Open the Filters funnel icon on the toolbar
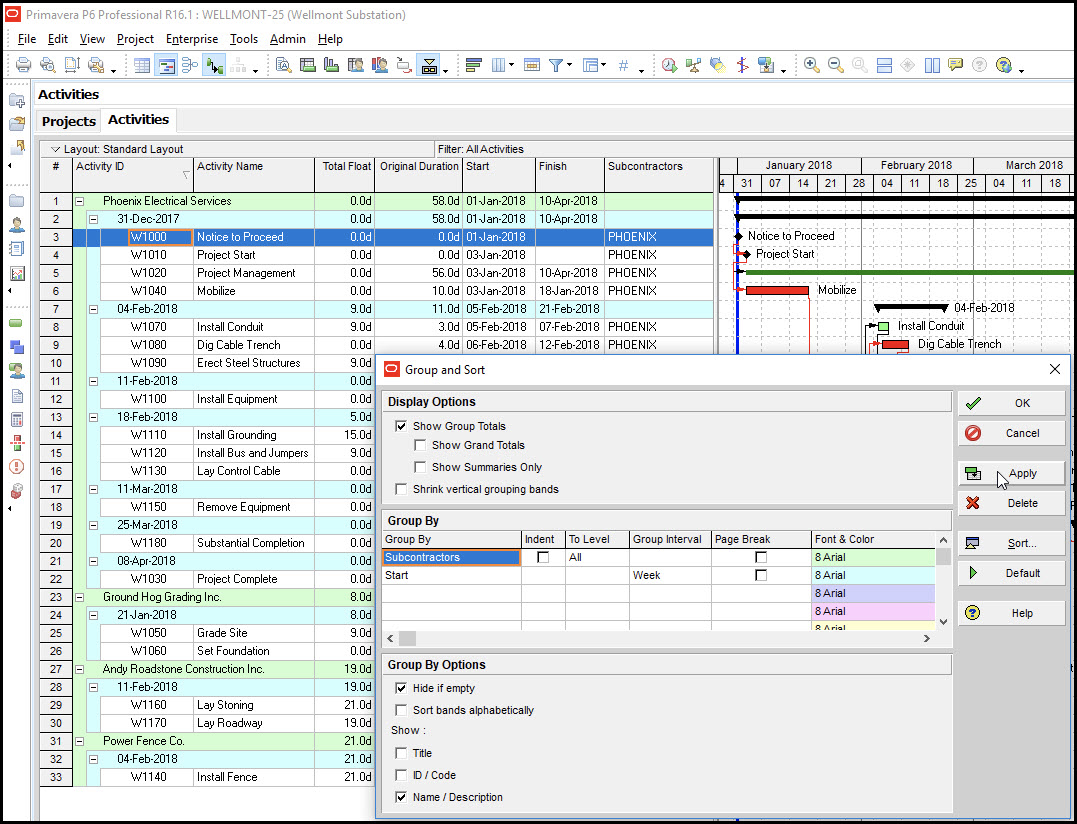 pos(556,64)
